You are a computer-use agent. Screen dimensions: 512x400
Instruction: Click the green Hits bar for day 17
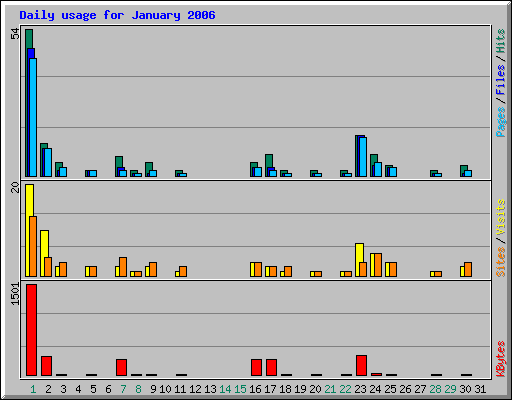click(269, 161)
